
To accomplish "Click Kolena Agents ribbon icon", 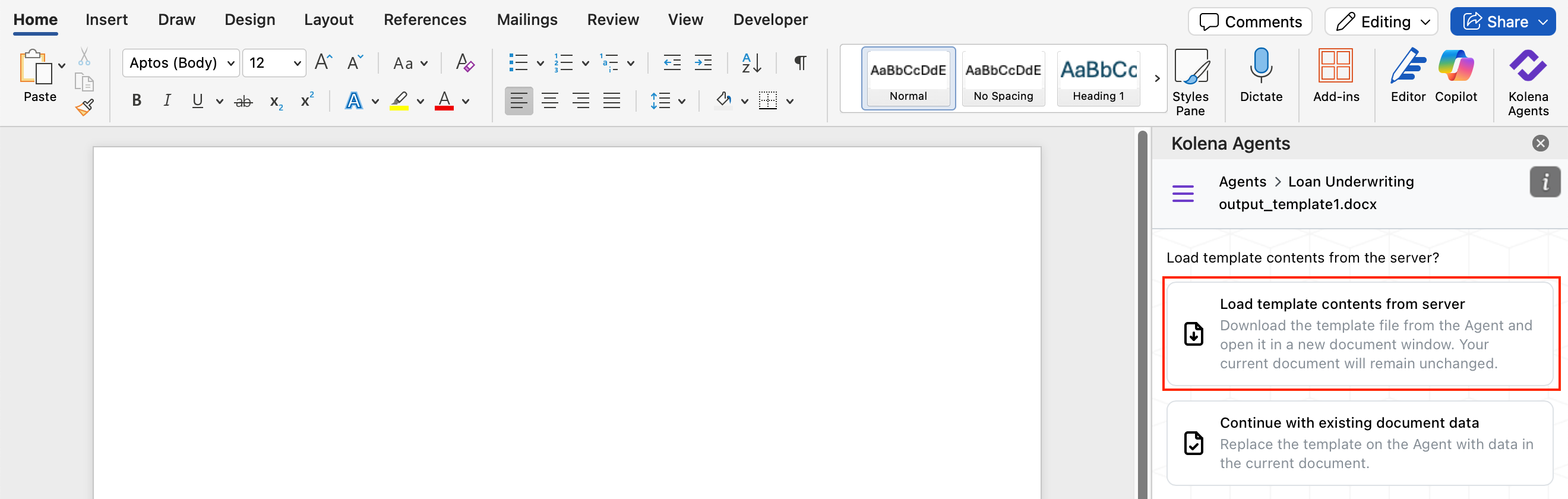I will (1528, 83).
